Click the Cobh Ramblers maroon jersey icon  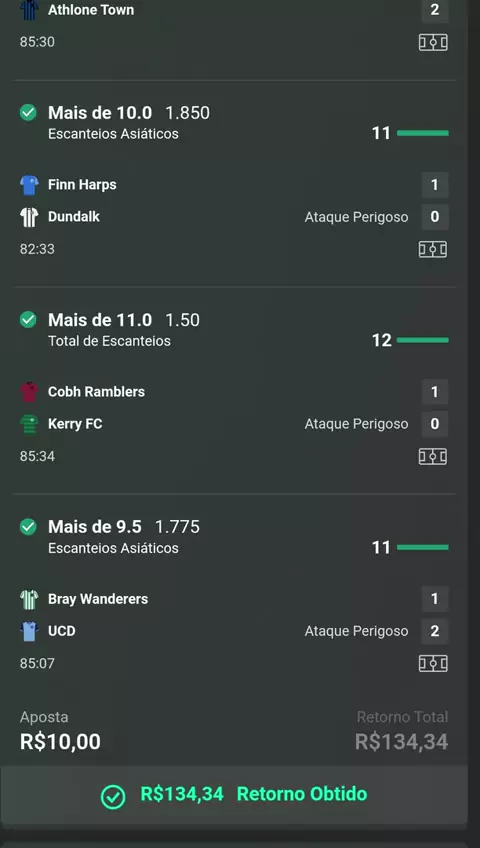click(x=29, y=392)
